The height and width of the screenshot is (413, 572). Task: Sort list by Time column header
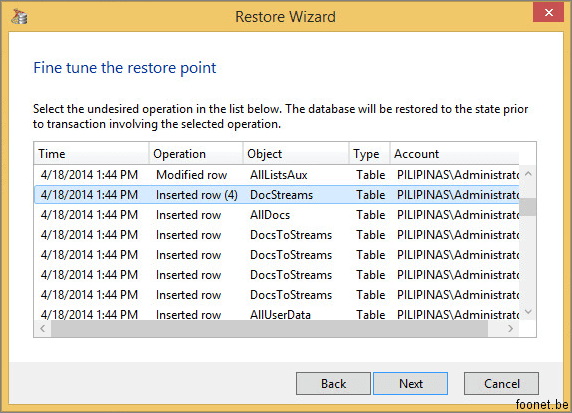tap(92, 154)
